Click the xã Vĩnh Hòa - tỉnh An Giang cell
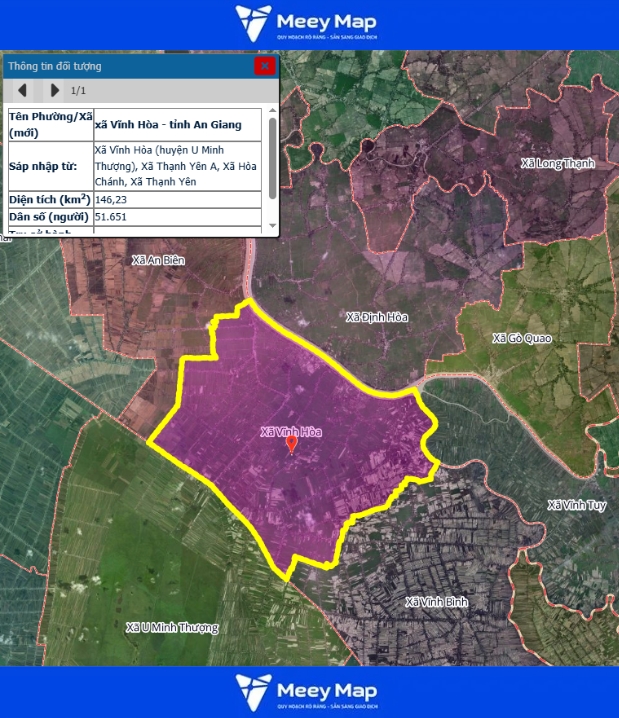The width and height of the screenshot is (619, 718). click(177, 125)
